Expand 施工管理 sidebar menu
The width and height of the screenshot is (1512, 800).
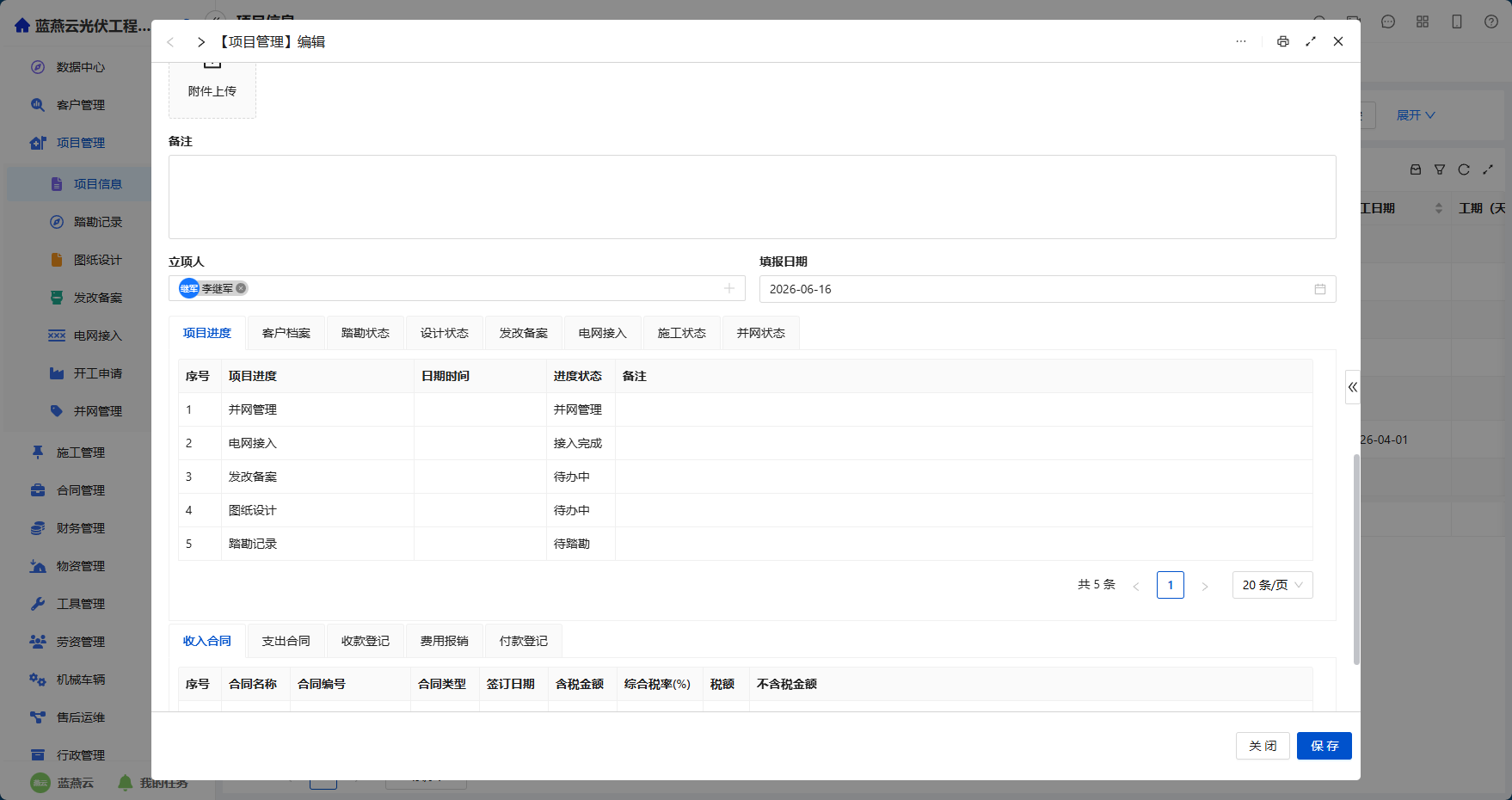point(80,452)
